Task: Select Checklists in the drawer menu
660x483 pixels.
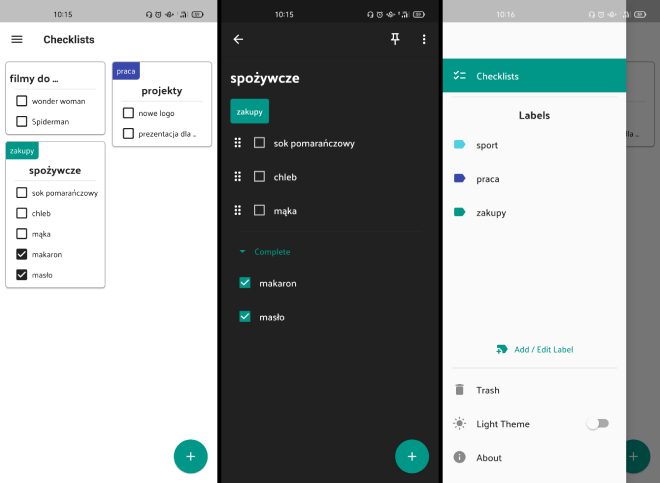Action: pyautogui.click(x=496, y=76)
